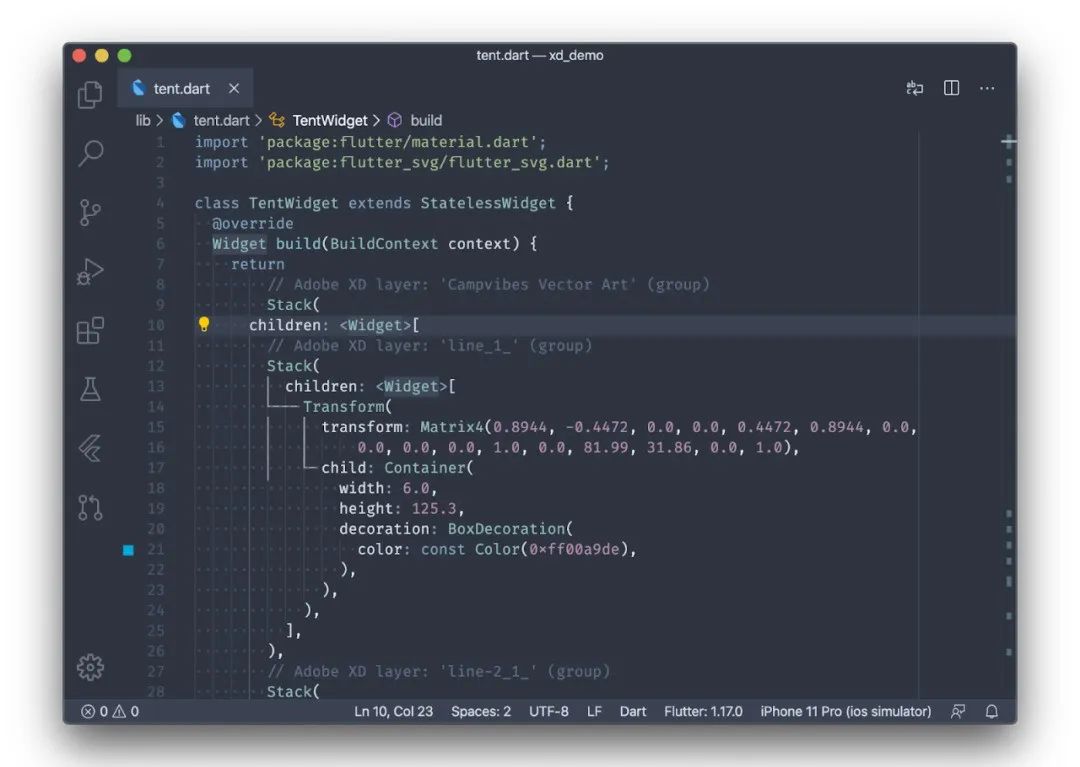The height and width of the screenshot is (767, 1080).
Task: Click 'Matrix4' in the transform line
Action: point(452,427)
